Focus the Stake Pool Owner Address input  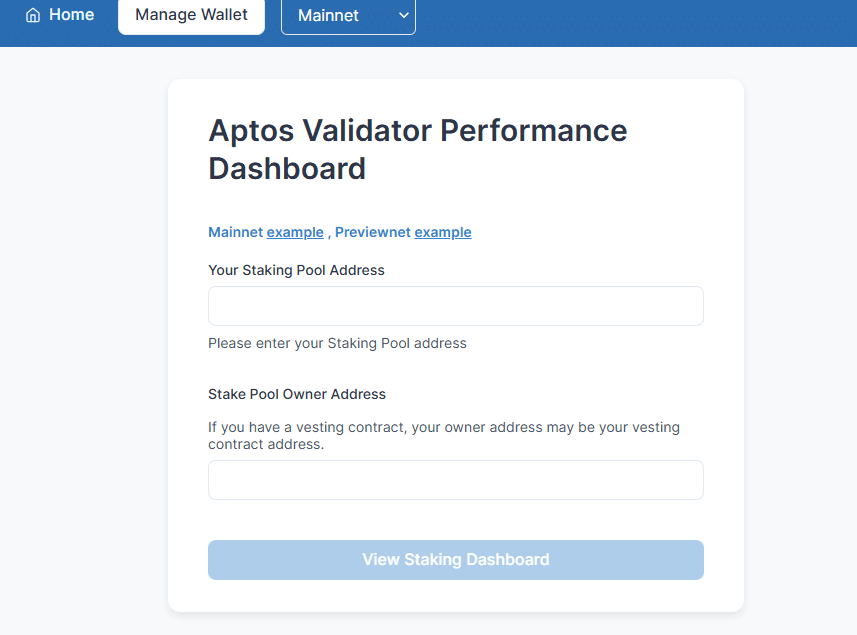[456, 480]
